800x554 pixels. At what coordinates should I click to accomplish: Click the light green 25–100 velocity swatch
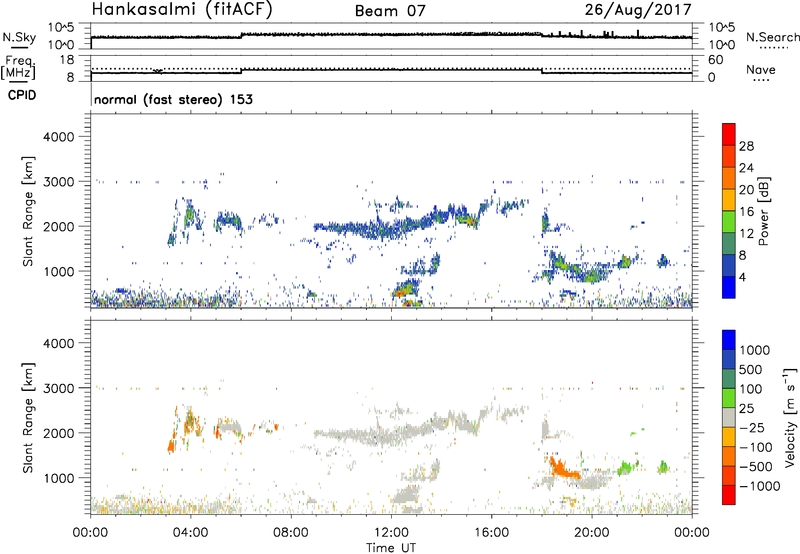(729, 398)
